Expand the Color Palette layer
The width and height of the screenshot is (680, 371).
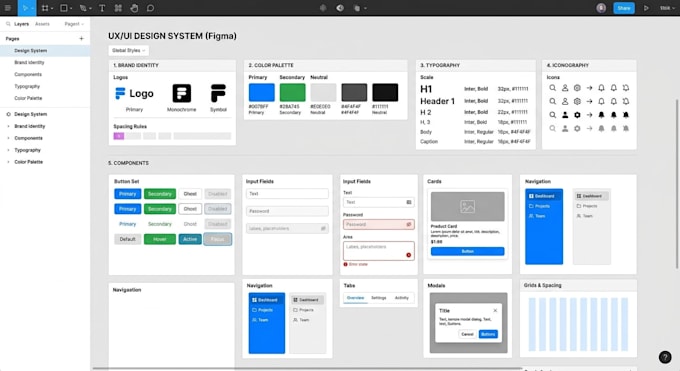[x=8, y=162]
